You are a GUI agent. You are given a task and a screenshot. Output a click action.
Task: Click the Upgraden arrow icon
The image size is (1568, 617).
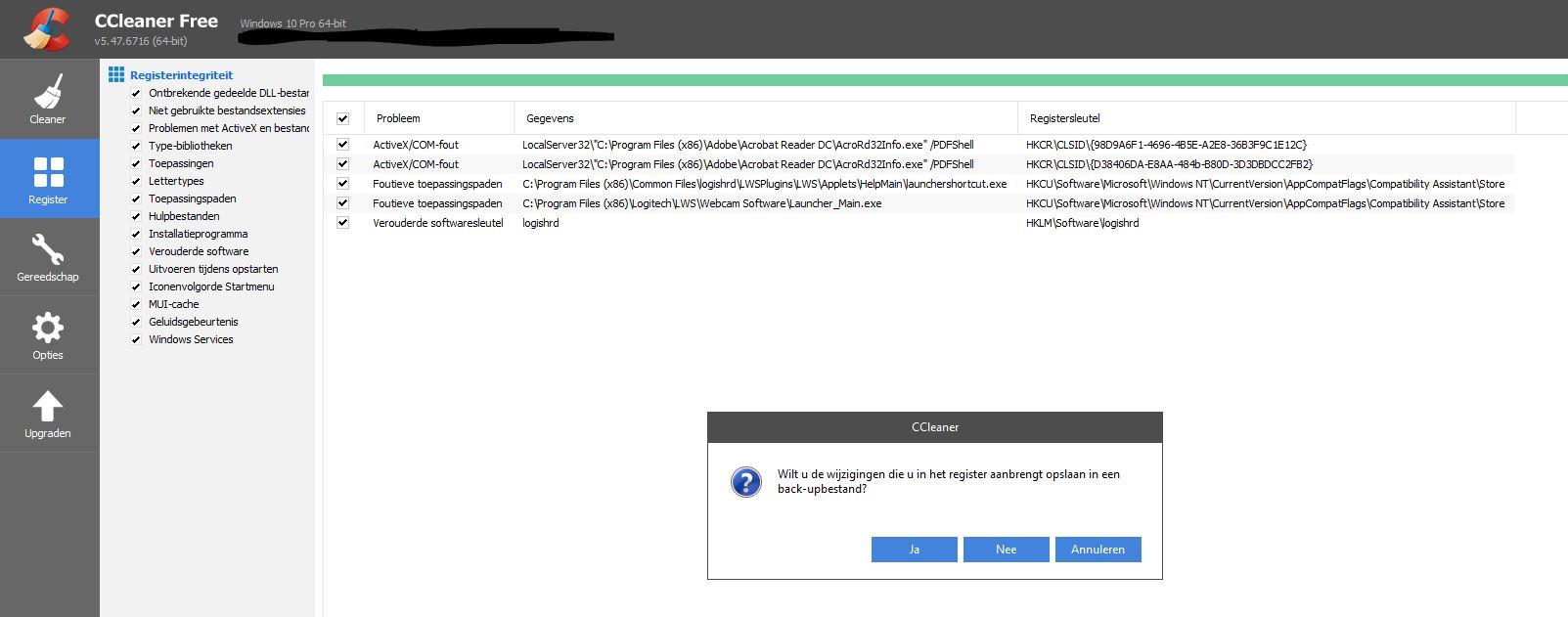point(48,407)
